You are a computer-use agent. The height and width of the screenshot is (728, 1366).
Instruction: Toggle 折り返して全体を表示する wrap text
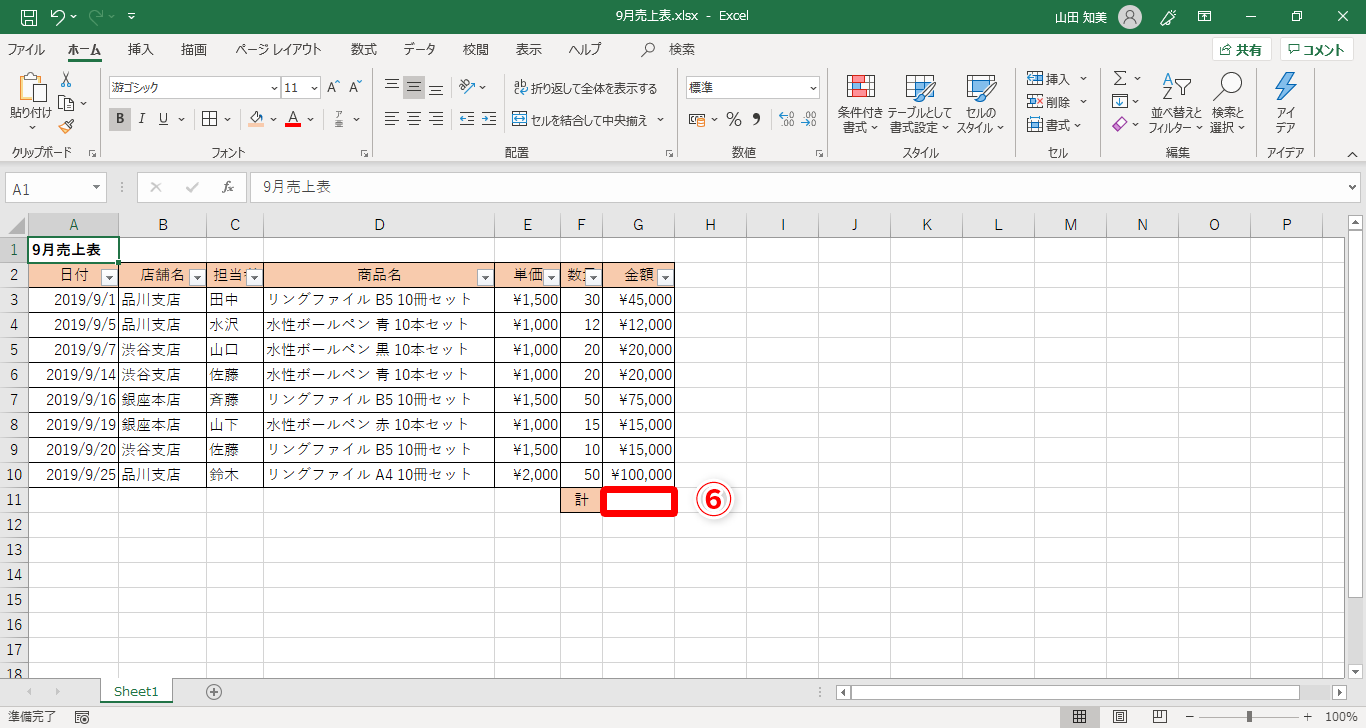tap(585, 88)
